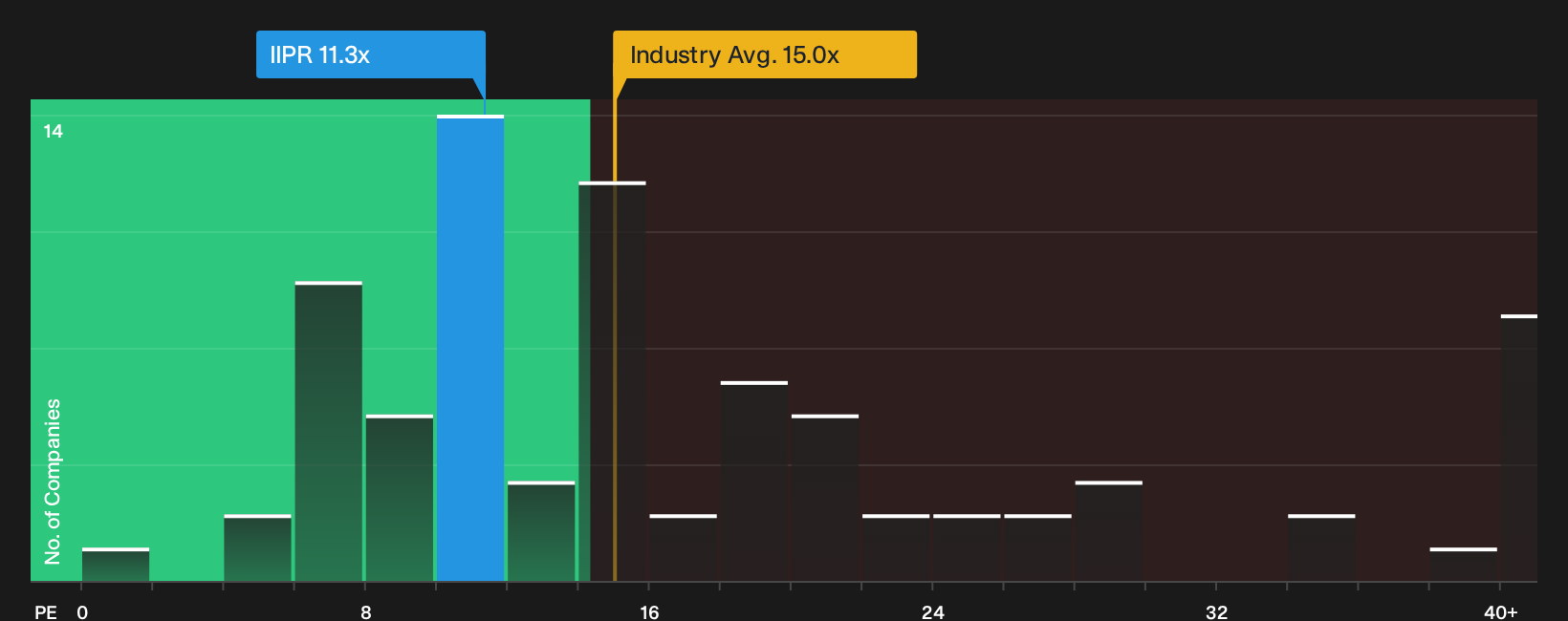This screenshot has height=621, width=1568.
Task: Click the dark bar starting at PE 18
Action: (754, 482)
